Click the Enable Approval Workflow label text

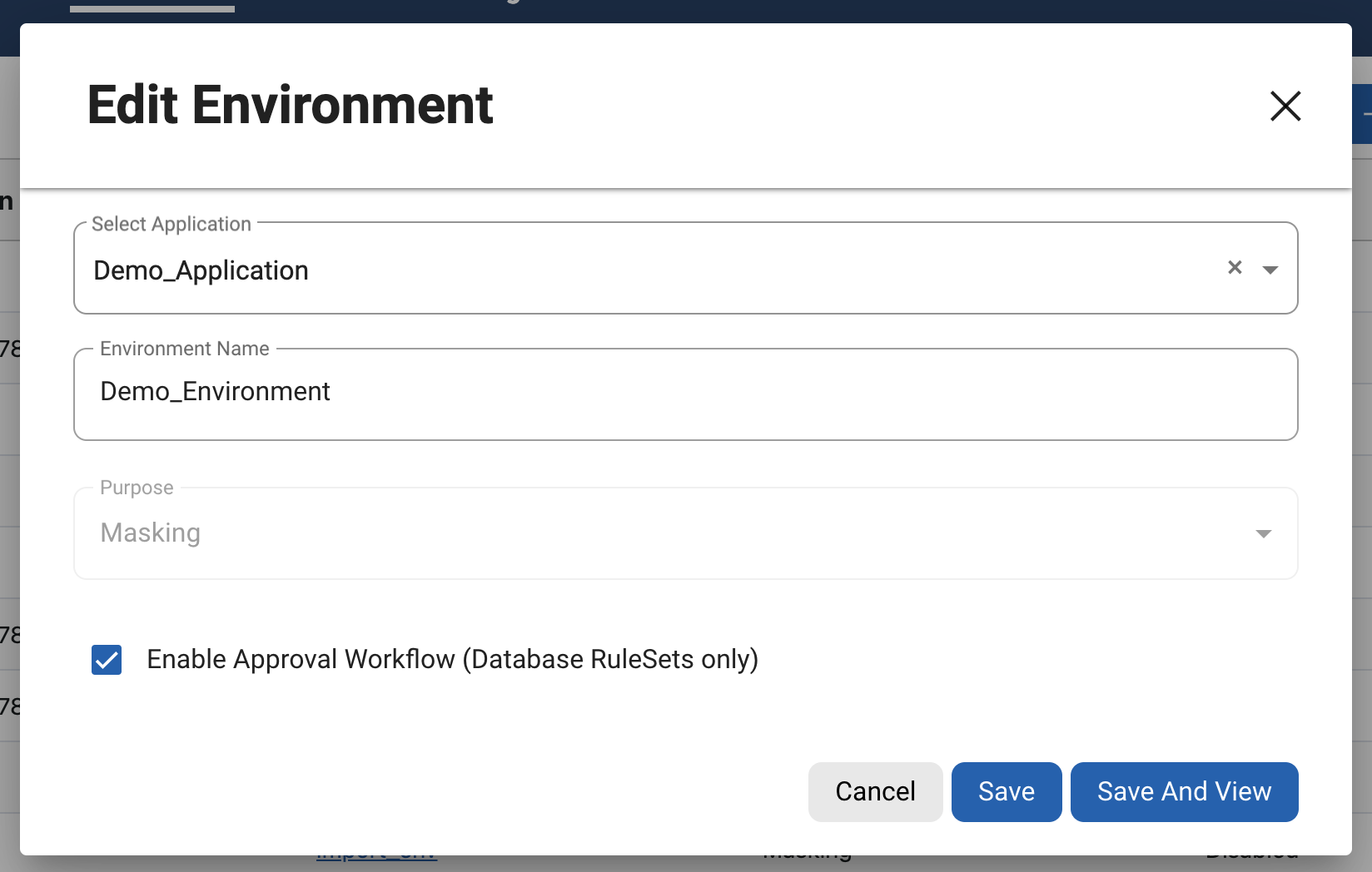point(452,659)
